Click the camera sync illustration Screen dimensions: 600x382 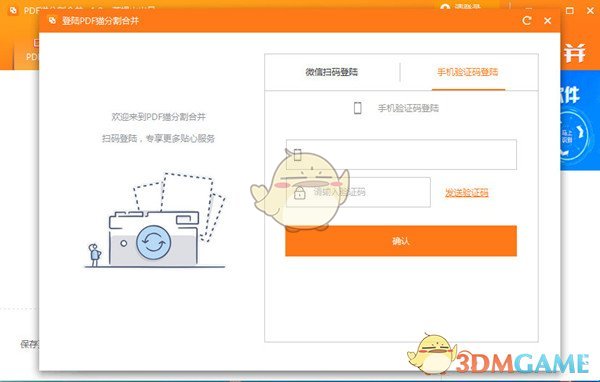coord(155,220)
